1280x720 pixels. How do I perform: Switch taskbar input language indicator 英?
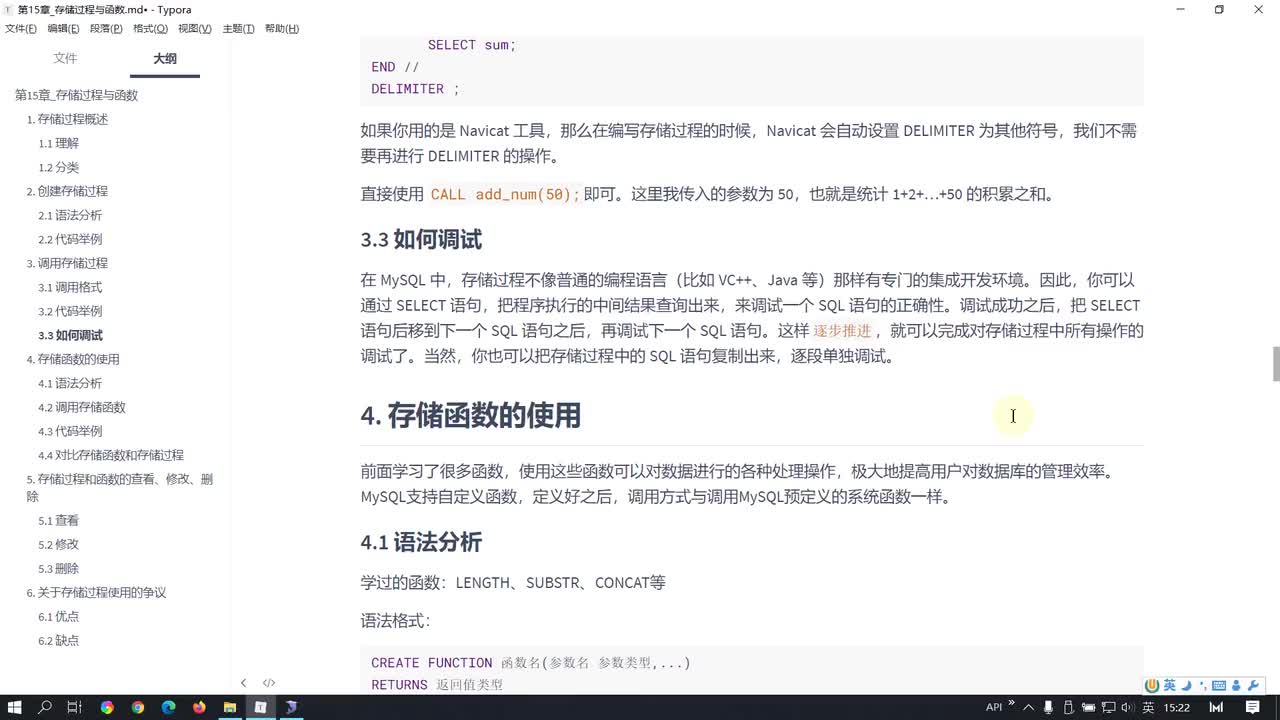pyautogui.click(x=1148, y=707)
